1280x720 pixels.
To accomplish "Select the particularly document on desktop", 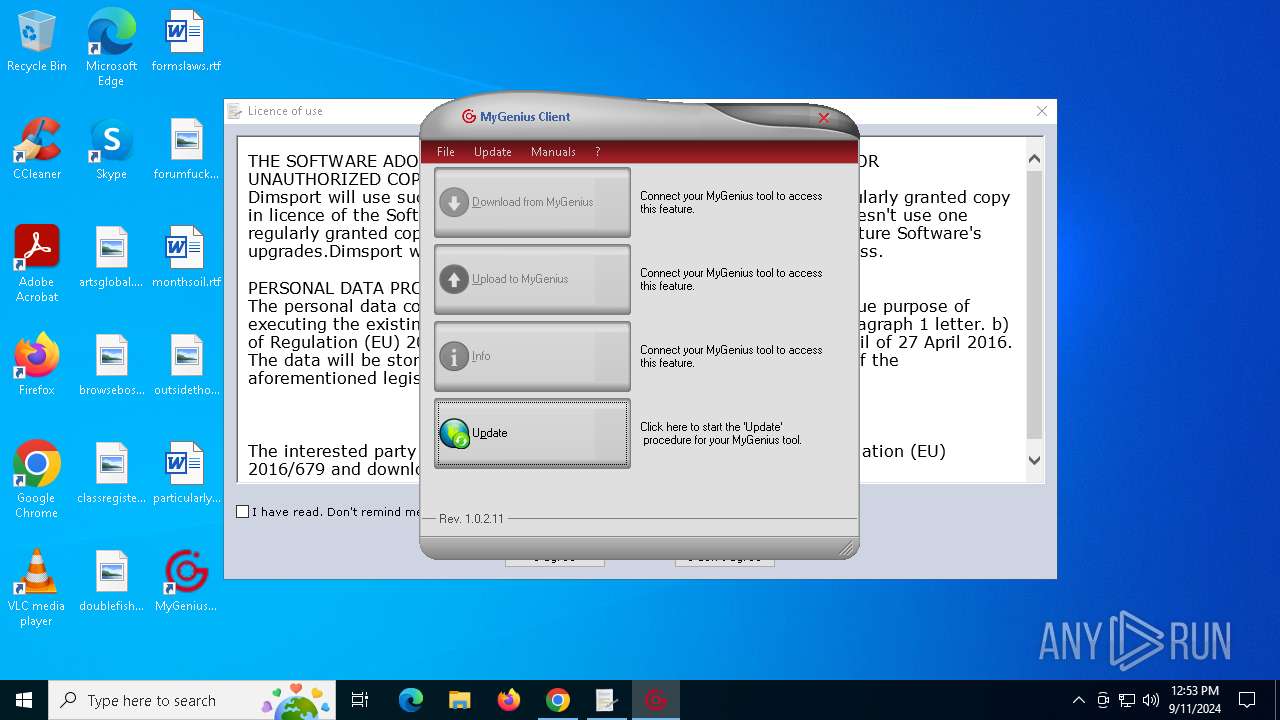I will tap(186, 474).
